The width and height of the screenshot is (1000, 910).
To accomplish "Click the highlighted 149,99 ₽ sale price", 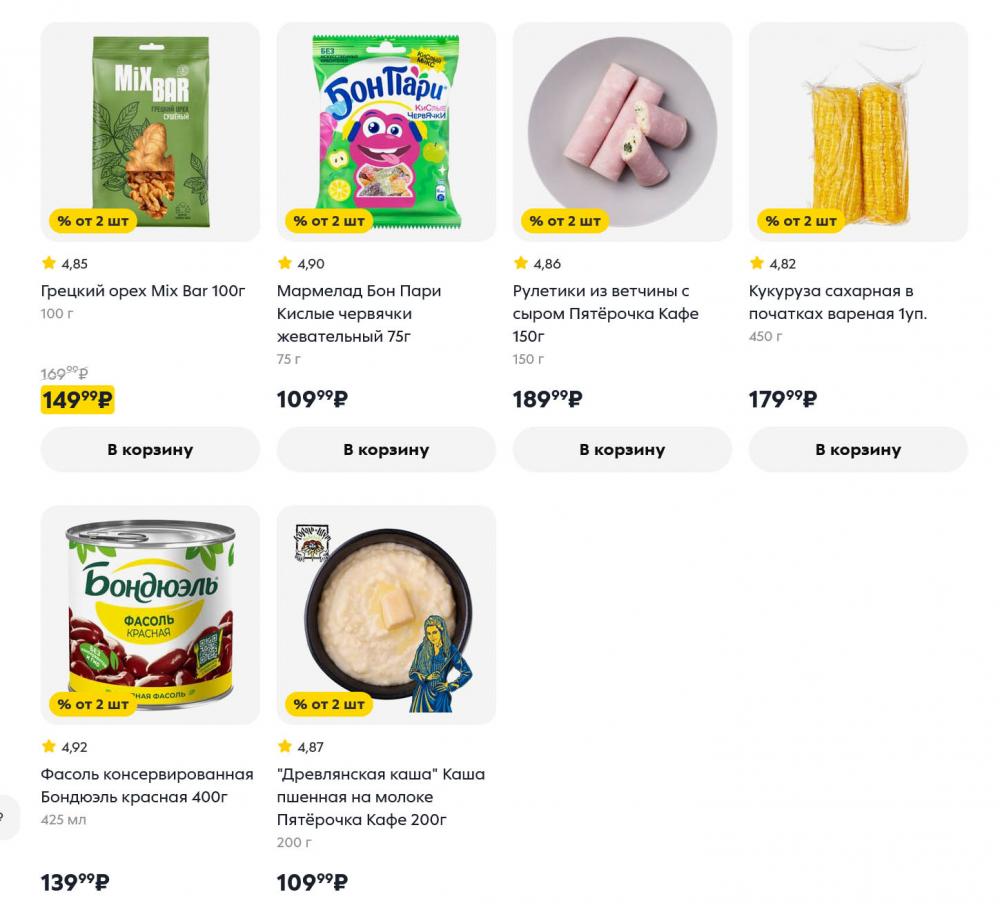I will click(x=77, y=400).
